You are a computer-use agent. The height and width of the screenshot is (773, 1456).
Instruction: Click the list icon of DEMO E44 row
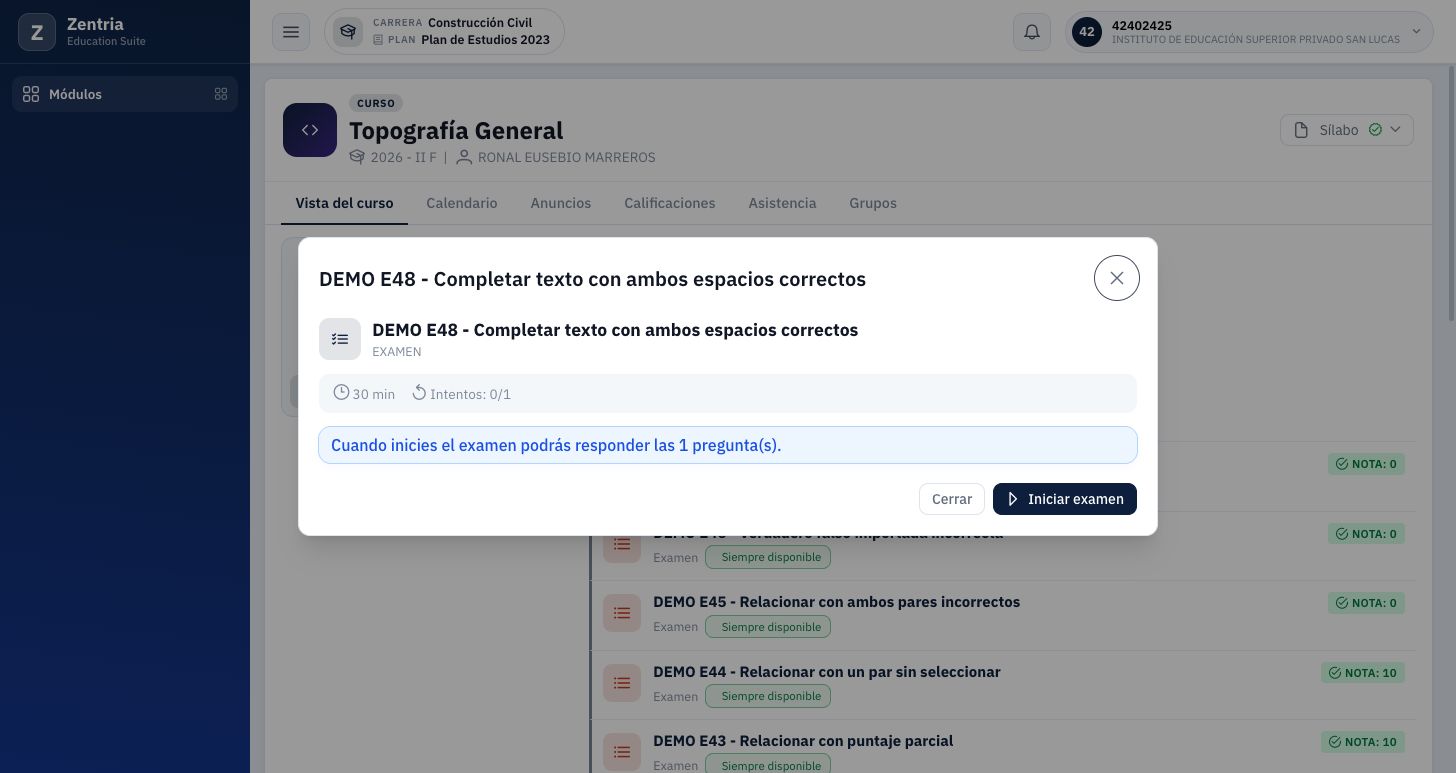click(622, 683)
